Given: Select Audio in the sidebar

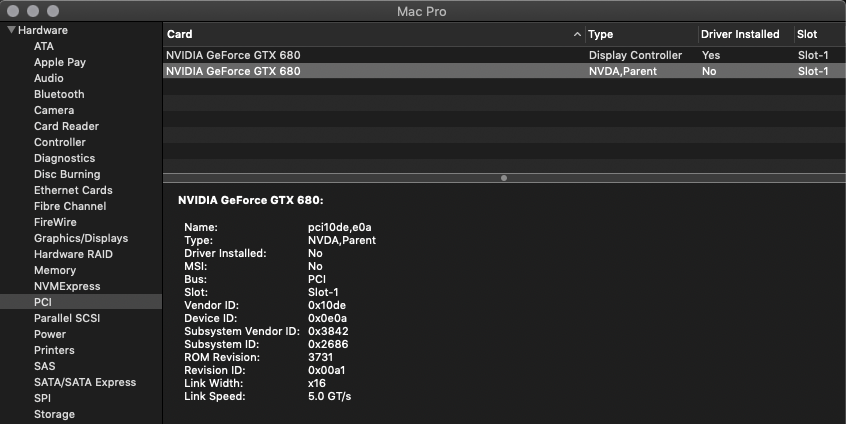Looking at the screenshot, I should click(49, 78).
